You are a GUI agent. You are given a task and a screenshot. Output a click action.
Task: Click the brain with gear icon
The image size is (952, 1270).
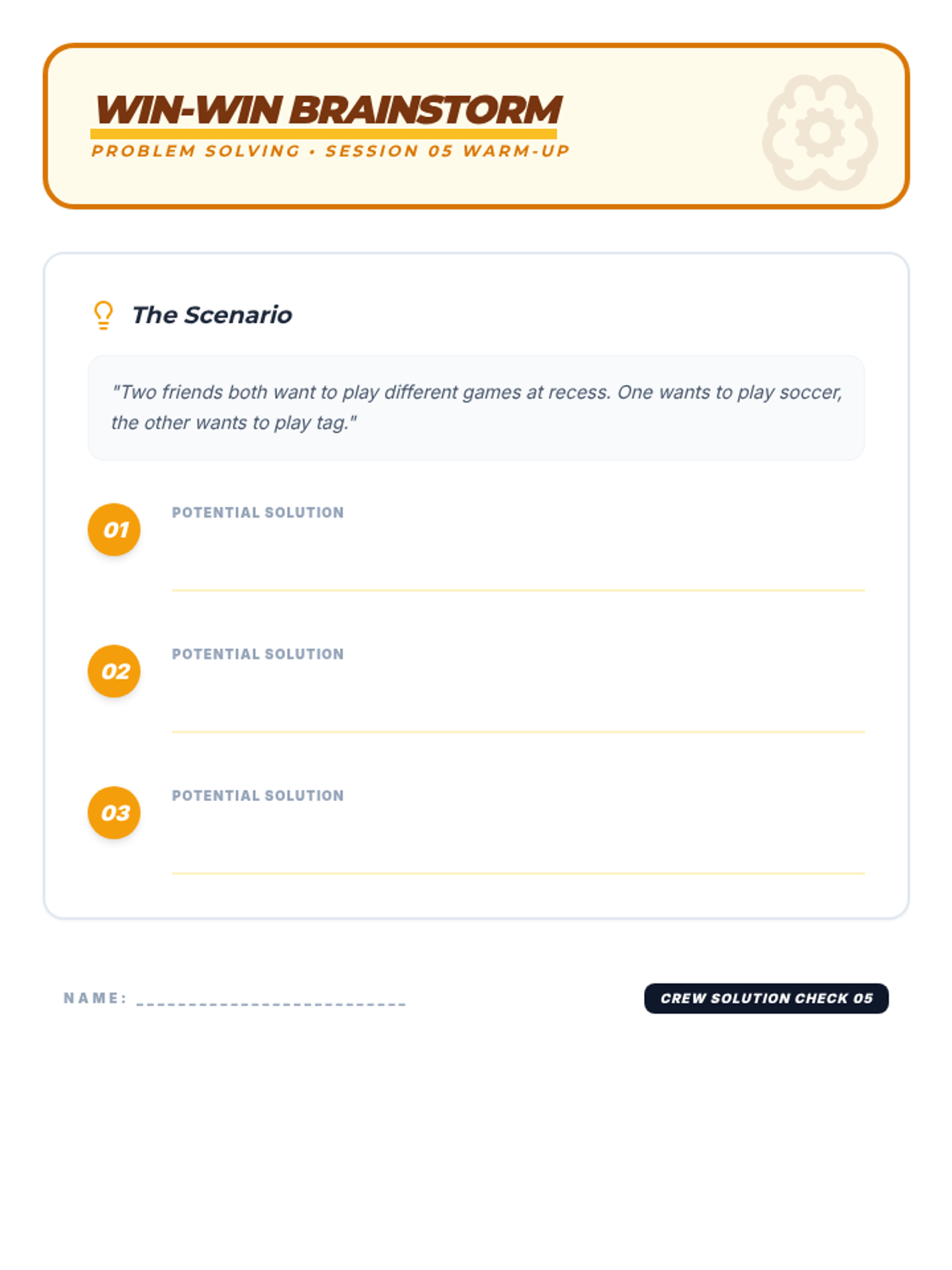pyautogui.click(x=820, y=133)
